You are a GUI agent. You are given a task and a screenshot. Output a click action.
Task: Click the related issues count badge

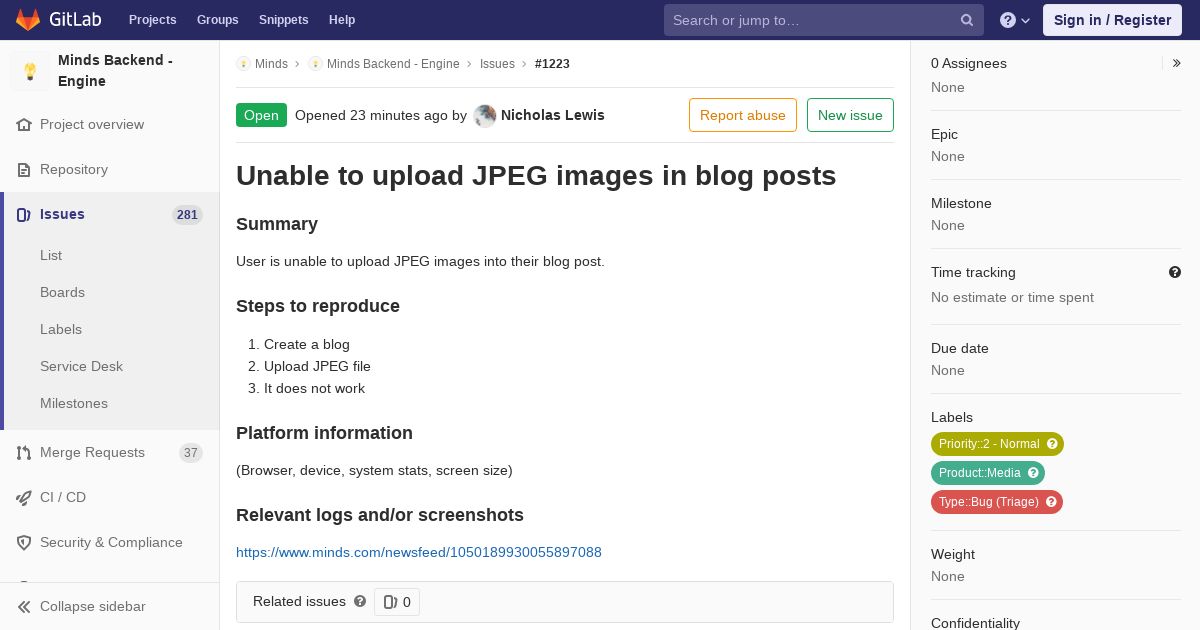(x=397, y=602)
